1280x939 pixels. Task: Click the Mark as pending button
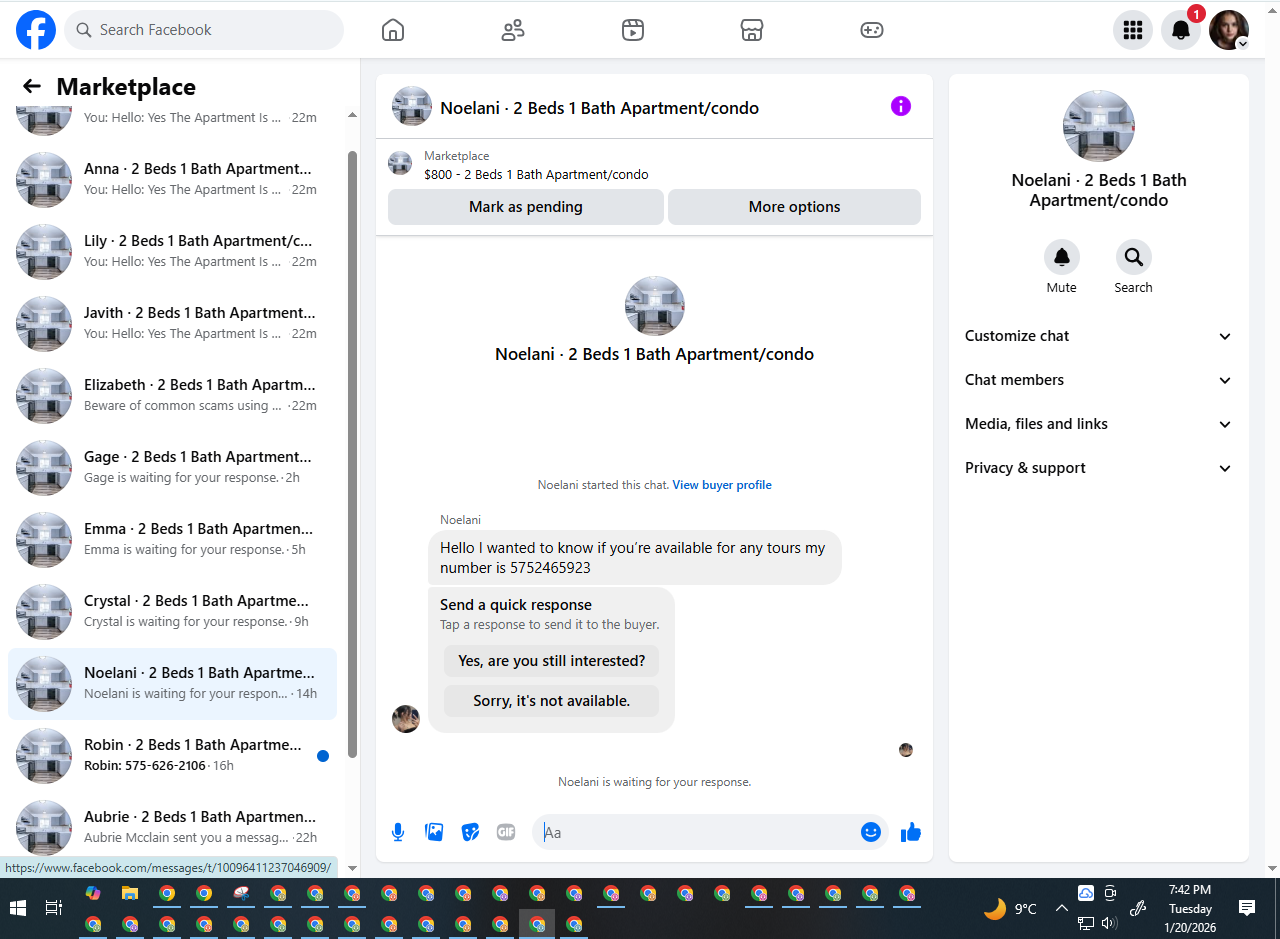point(526,207)
